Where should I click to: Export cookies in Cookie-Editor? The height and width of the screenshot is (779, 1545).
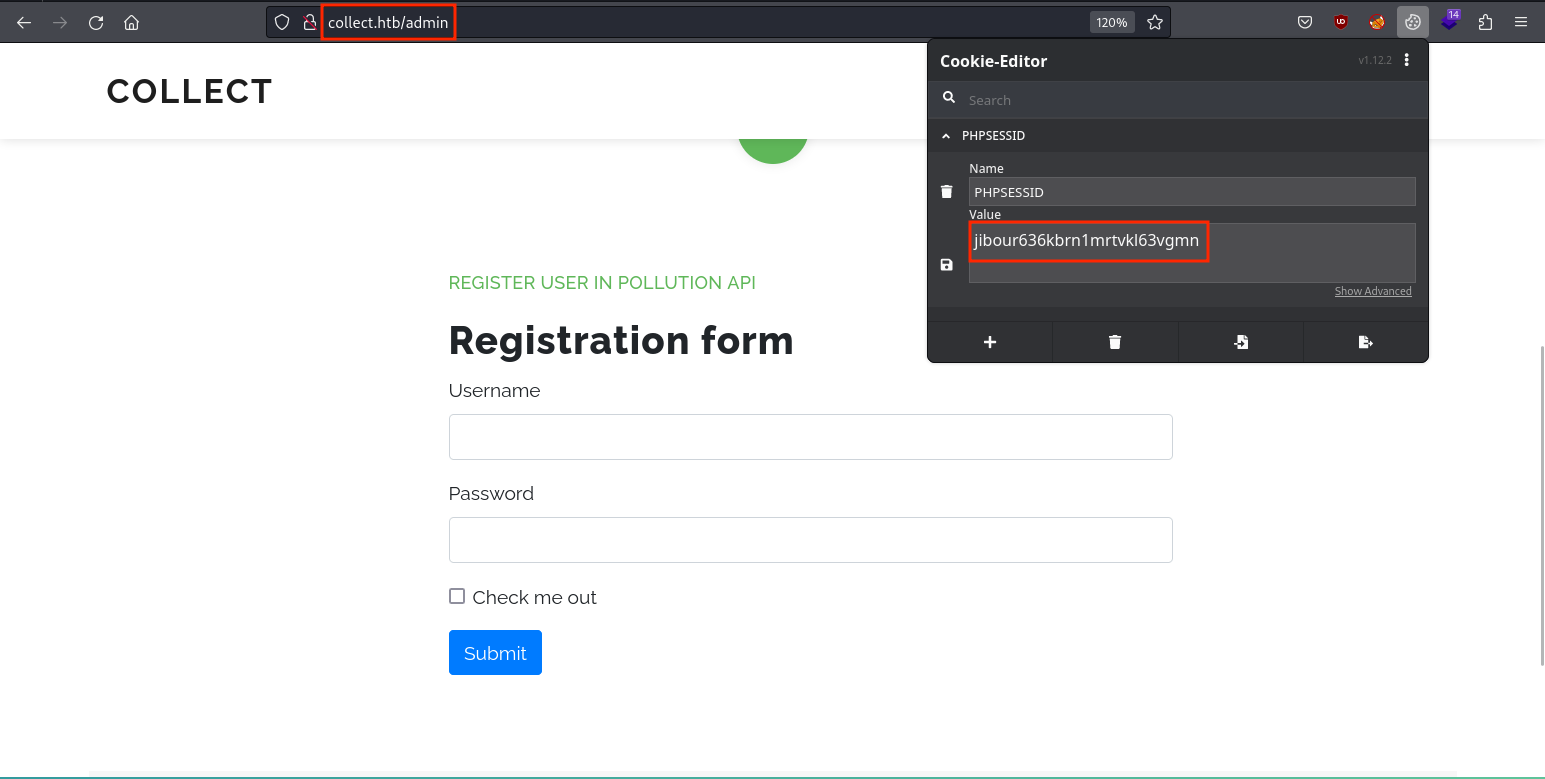(1366, 342)
